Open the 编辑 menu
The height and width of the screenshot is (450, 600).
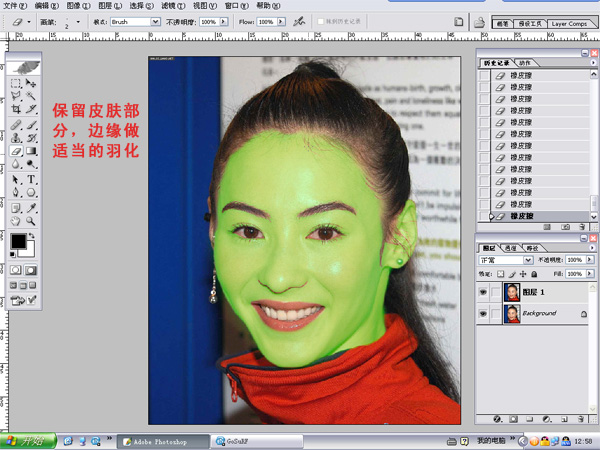coord(47,6)
